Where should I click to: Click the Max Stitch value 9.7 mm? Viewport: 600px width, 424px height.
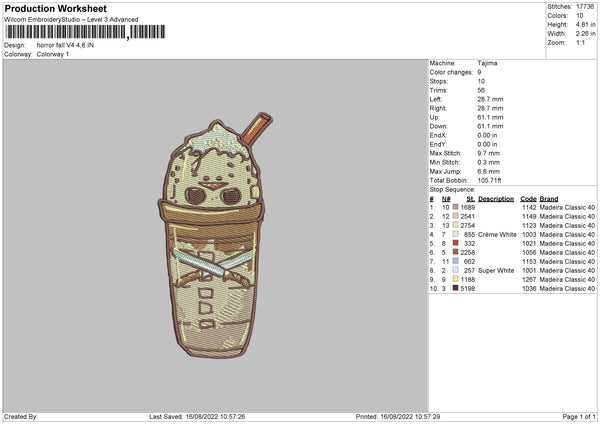tap(488, 153)
